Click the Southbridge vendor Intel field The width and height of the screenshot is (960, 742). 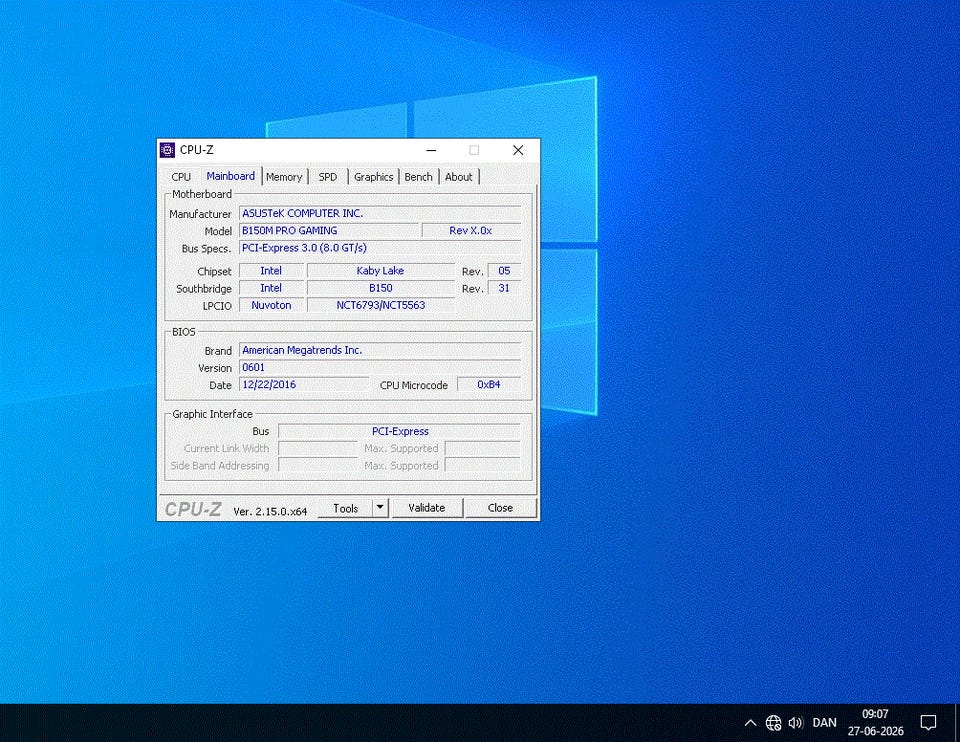(x=271, y=288)
